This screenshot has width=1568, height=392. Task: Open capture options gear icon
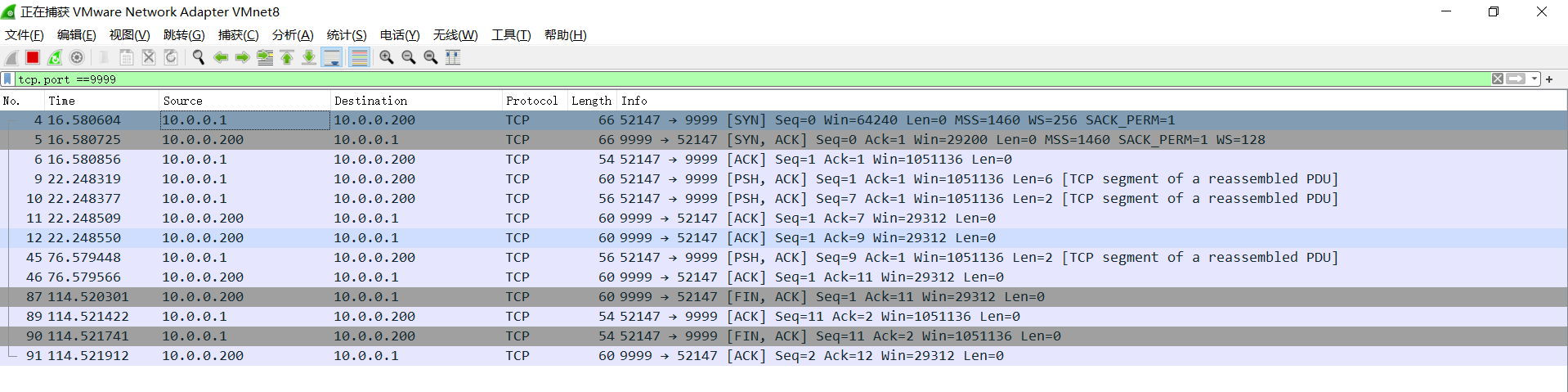pos(77,57)
